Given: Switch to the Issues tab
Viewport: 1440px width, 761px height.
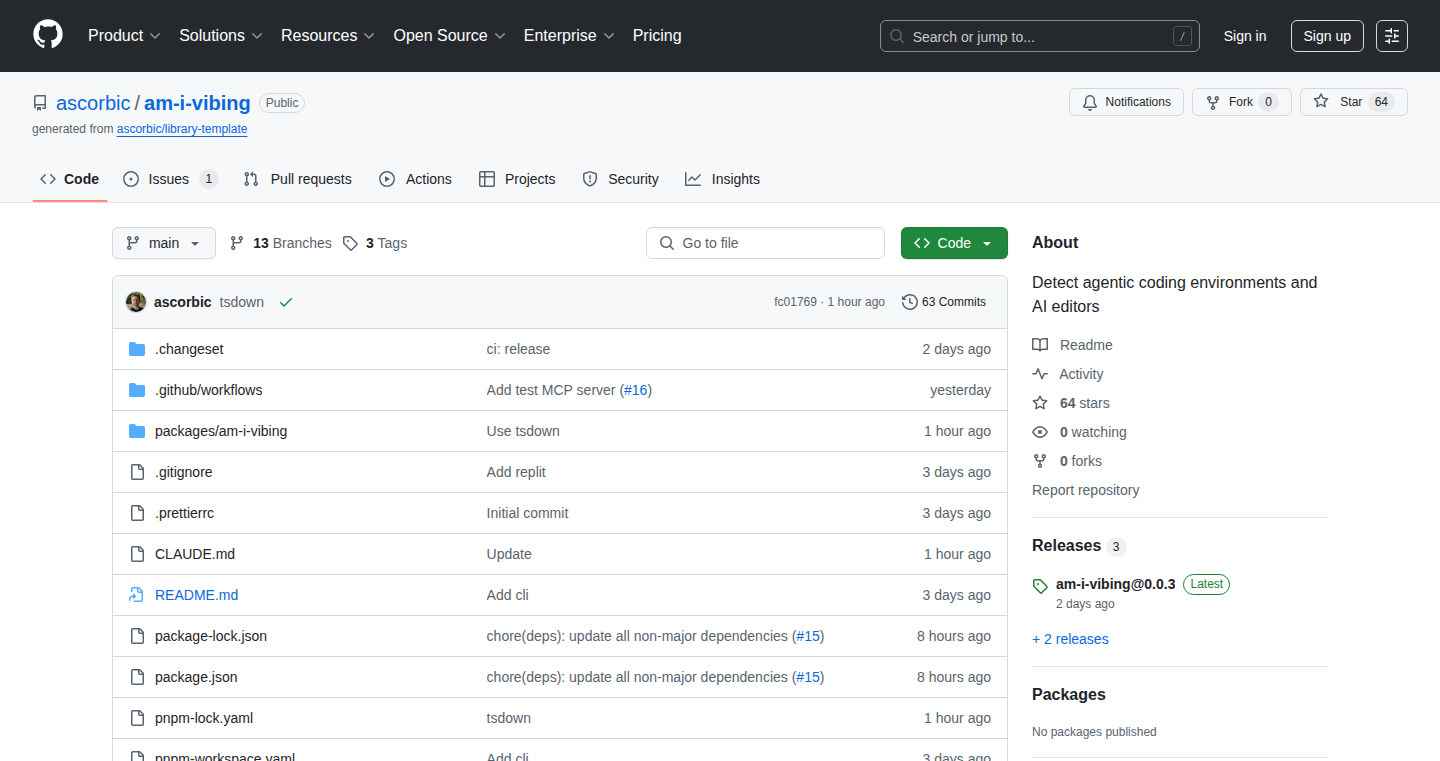Looking at the screenshot, I should point(170,179).
